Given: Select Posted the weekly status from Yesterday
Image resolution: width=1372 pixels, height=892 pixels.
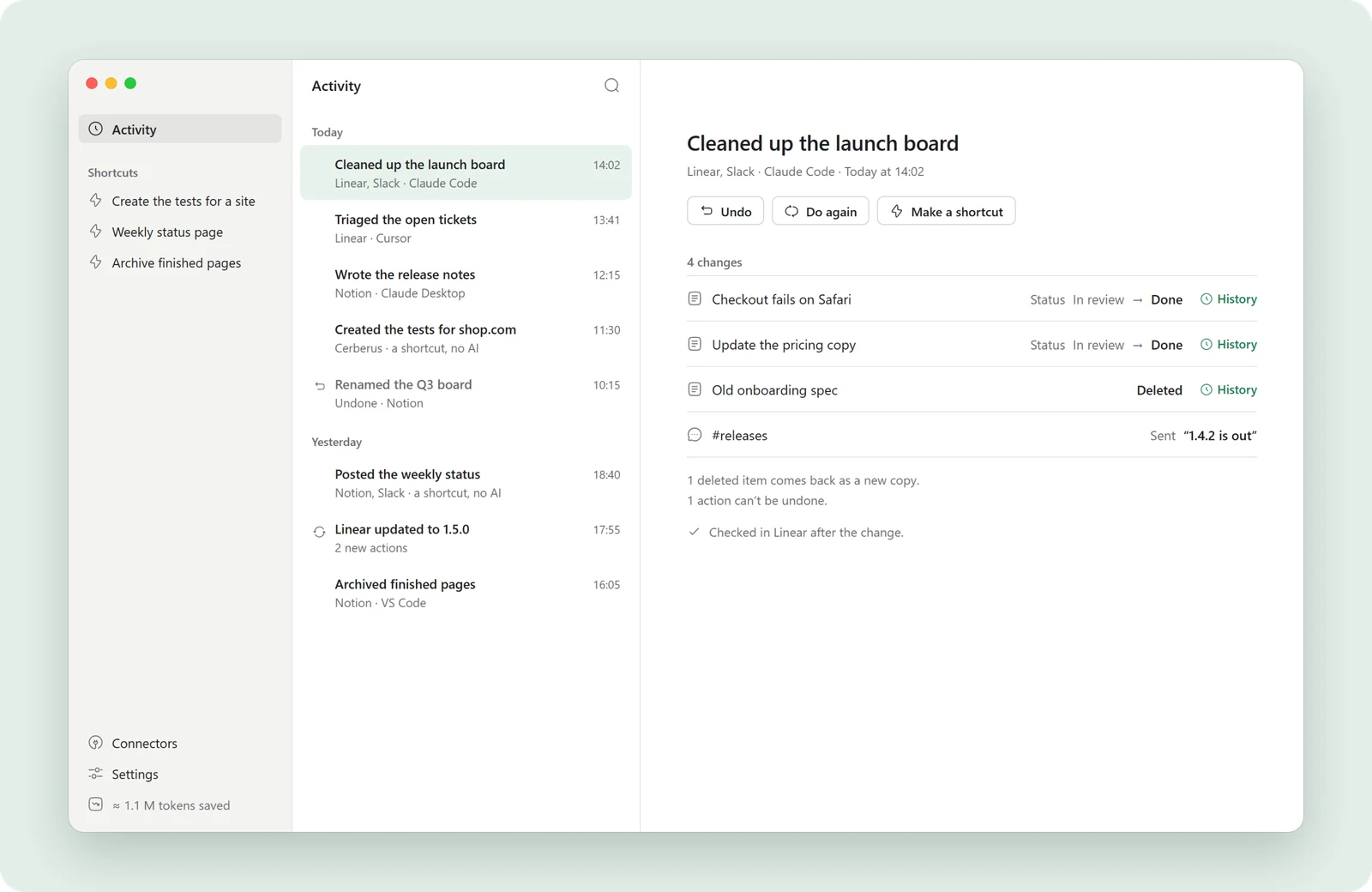Looking at the screenshot, I should pyautogui.click(x=466, y=483).
